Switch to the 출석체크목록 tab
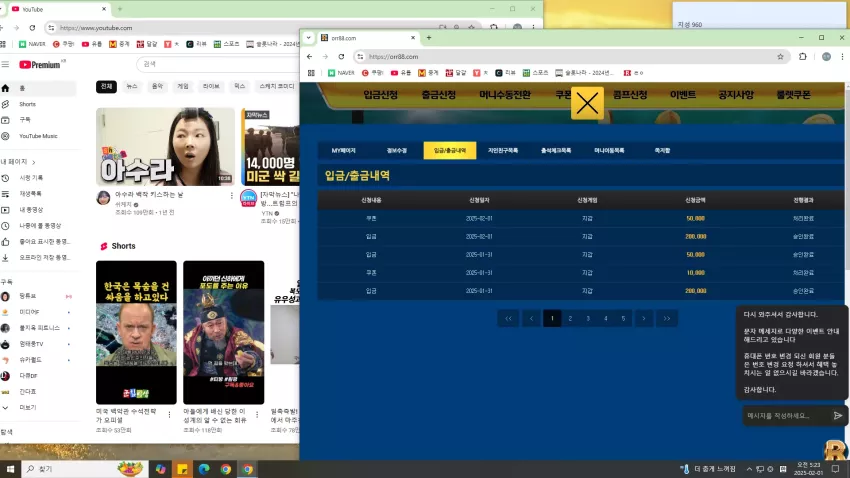 556,151
